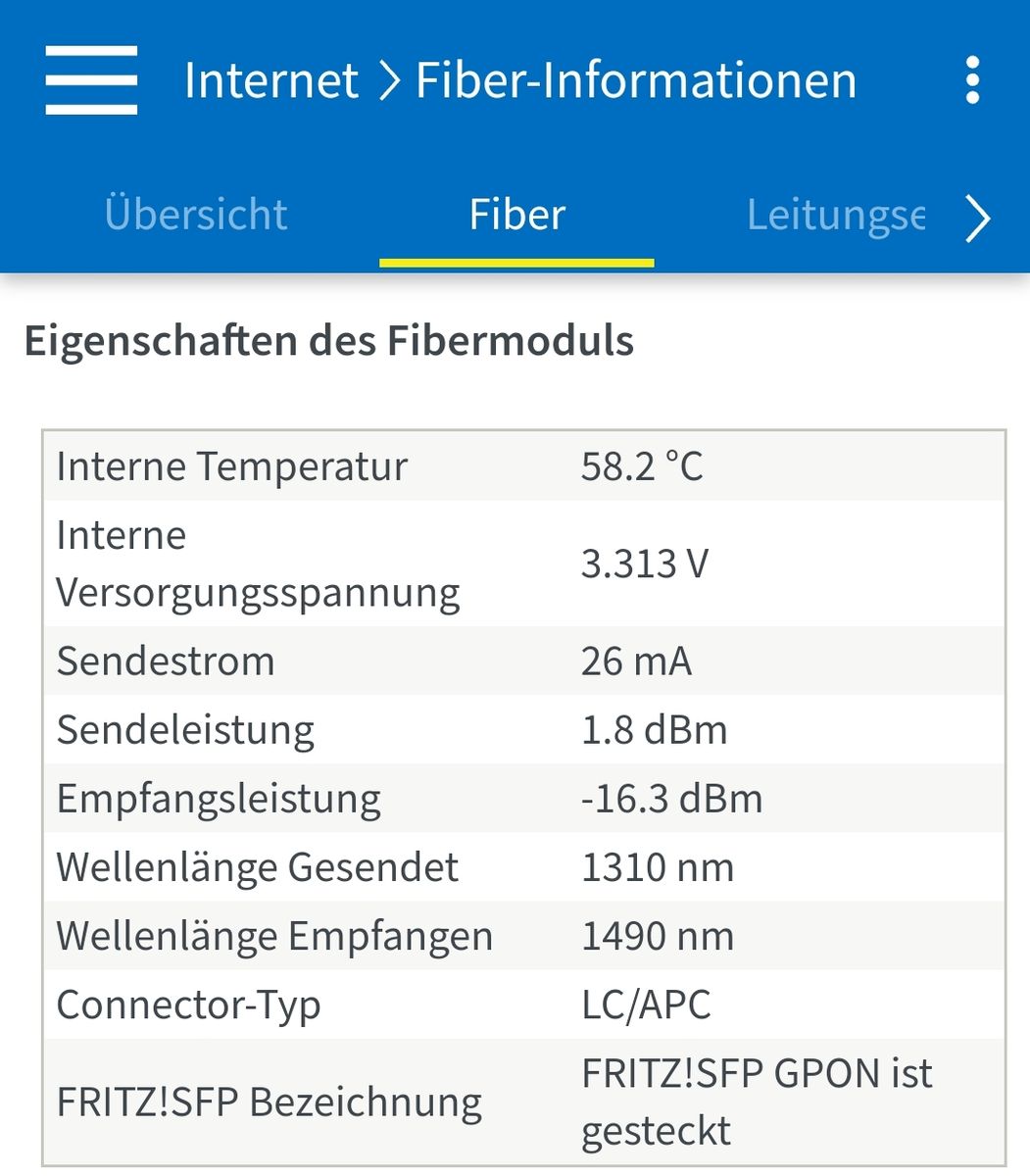Click the 3.313 V voltage value

[x=644, y=563]
